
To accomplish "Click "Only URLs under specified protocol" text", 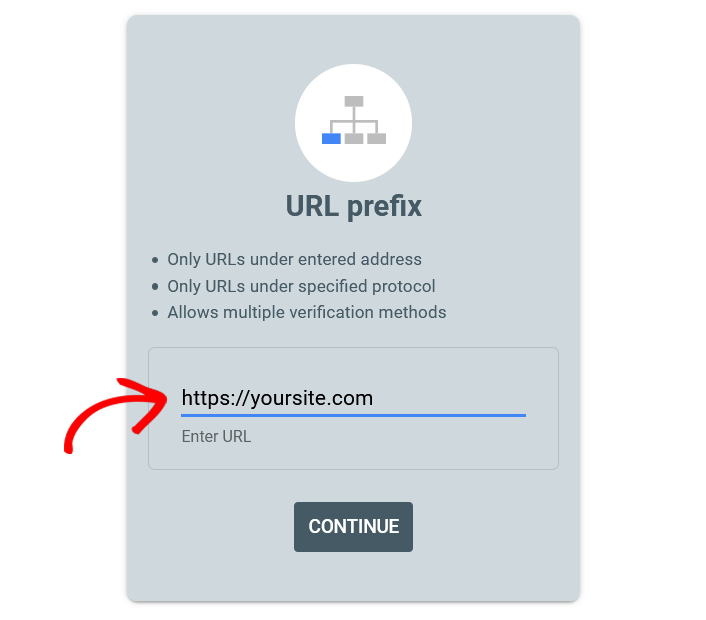I will click(301, 286).
